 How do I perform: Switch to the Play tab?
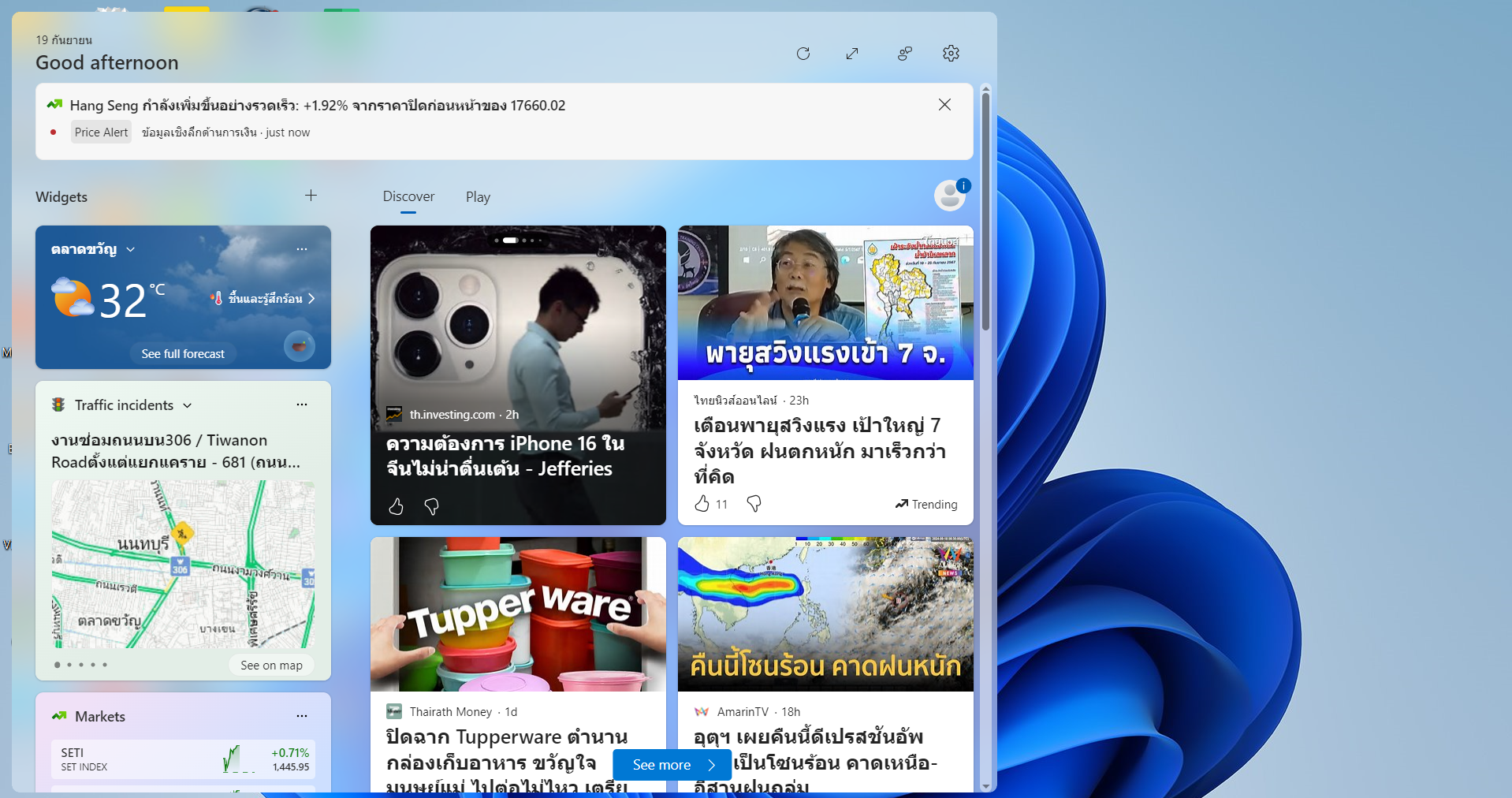pos(478,197)
